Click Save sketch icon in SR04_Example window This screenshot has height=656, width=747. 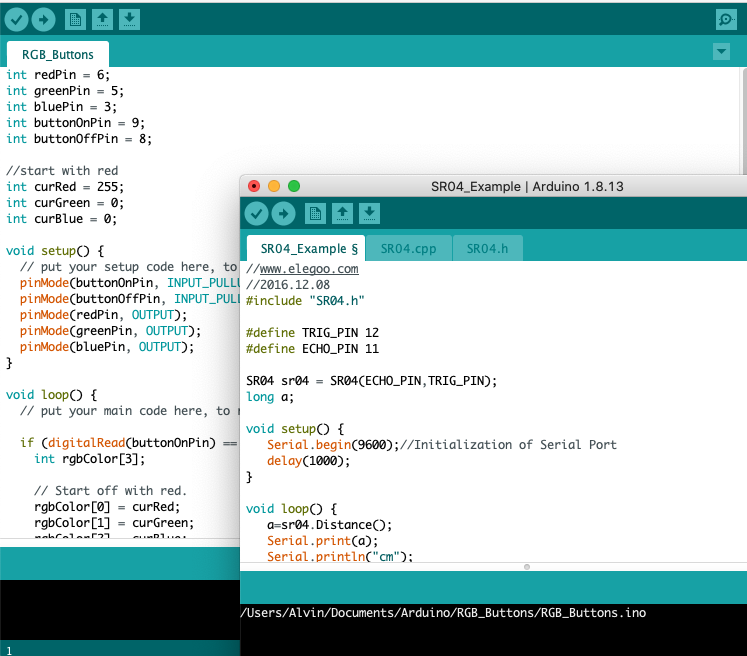[369, 213]
